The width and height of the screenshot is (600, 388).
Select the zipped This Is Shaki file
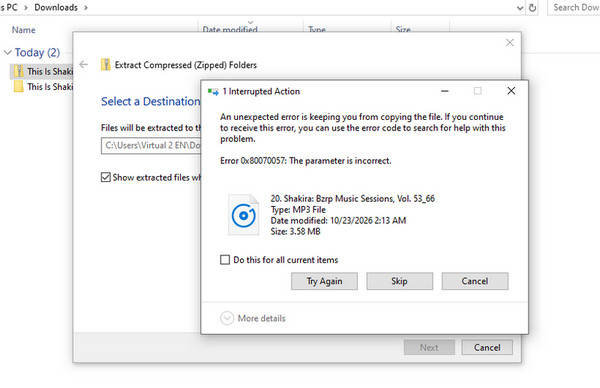pyautogui.click(x=42, y=72)
